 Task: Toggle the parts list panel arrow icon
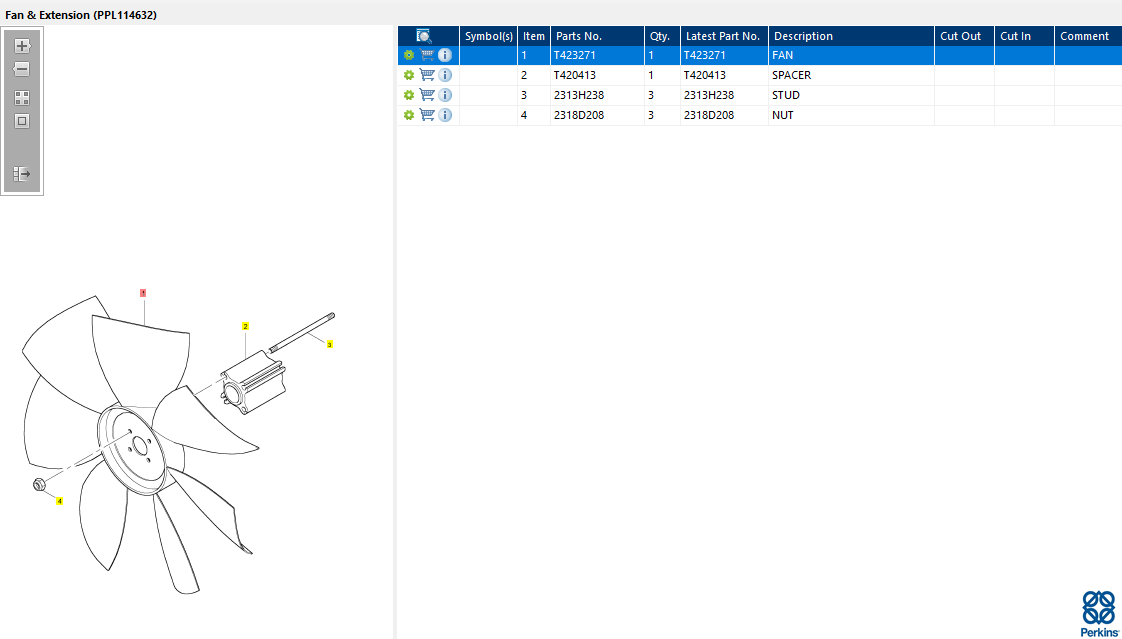coord(22,174)
